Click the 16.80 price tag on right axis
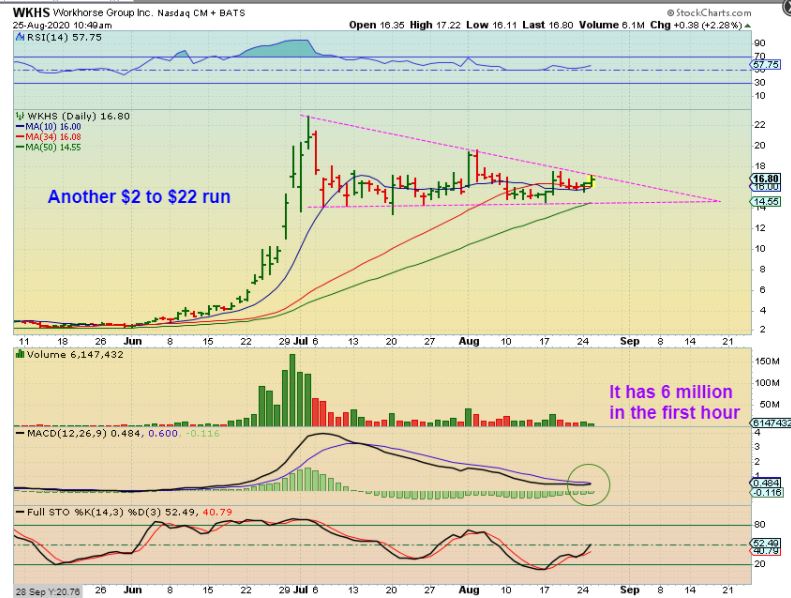 (766, 178)
